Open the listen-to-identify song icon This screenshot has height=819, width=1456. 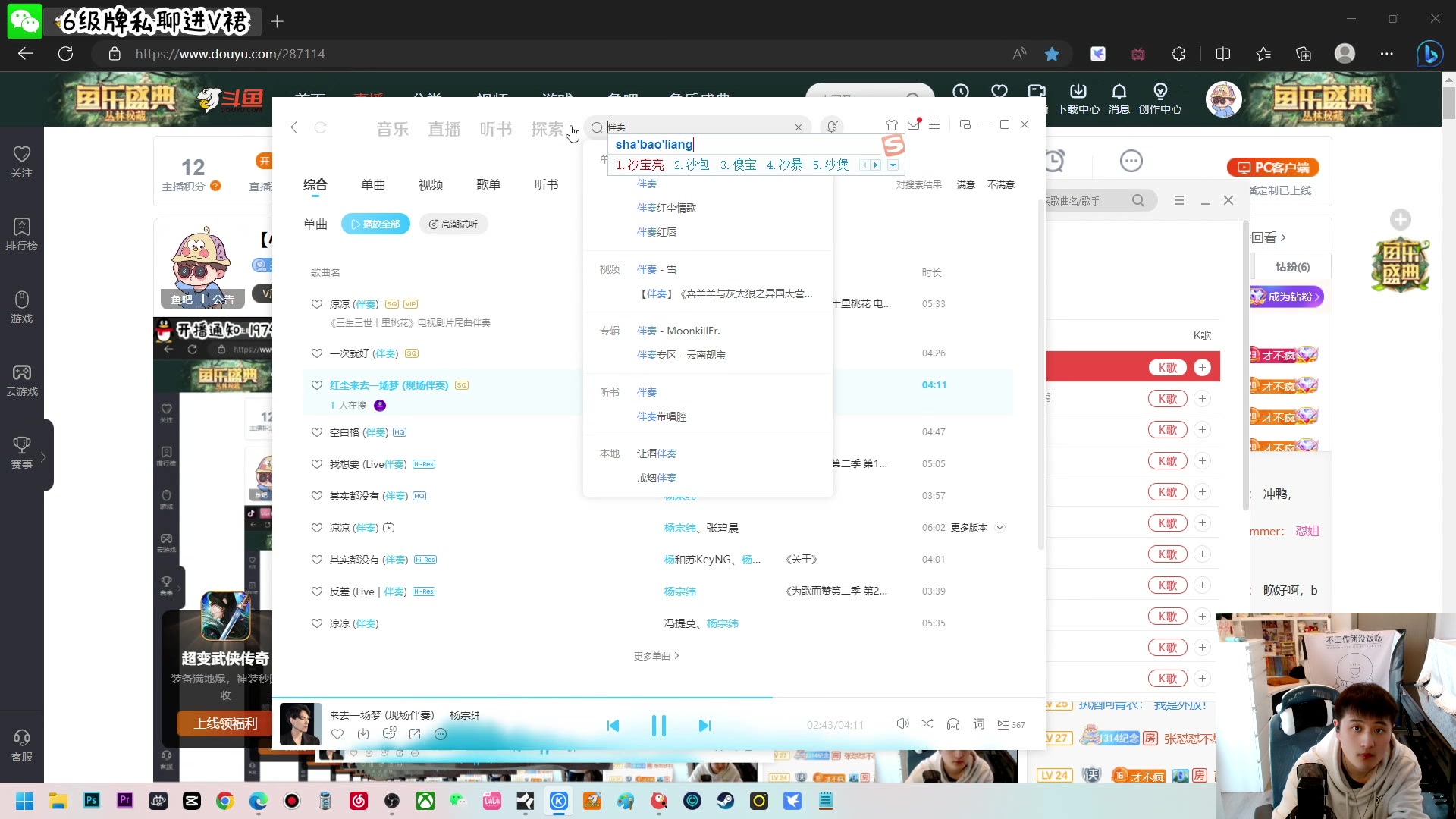pos(832,127)
